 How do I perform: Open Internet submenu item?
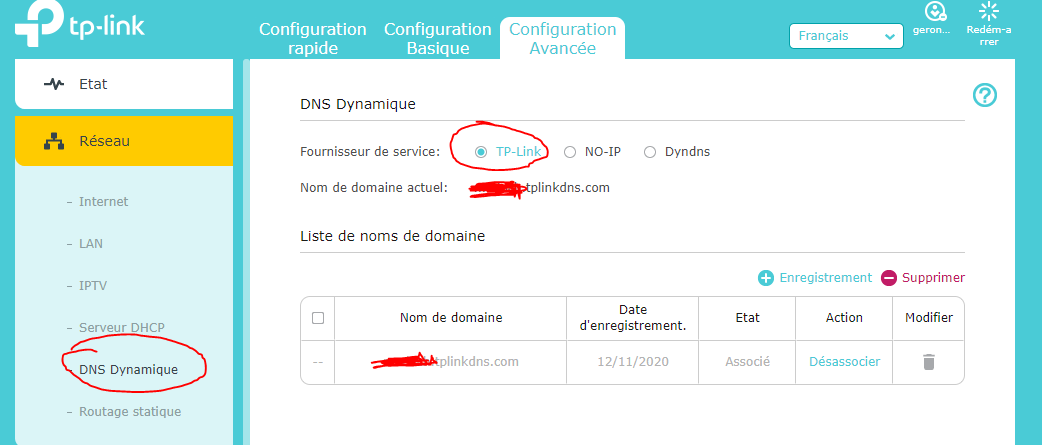[103, 201]
